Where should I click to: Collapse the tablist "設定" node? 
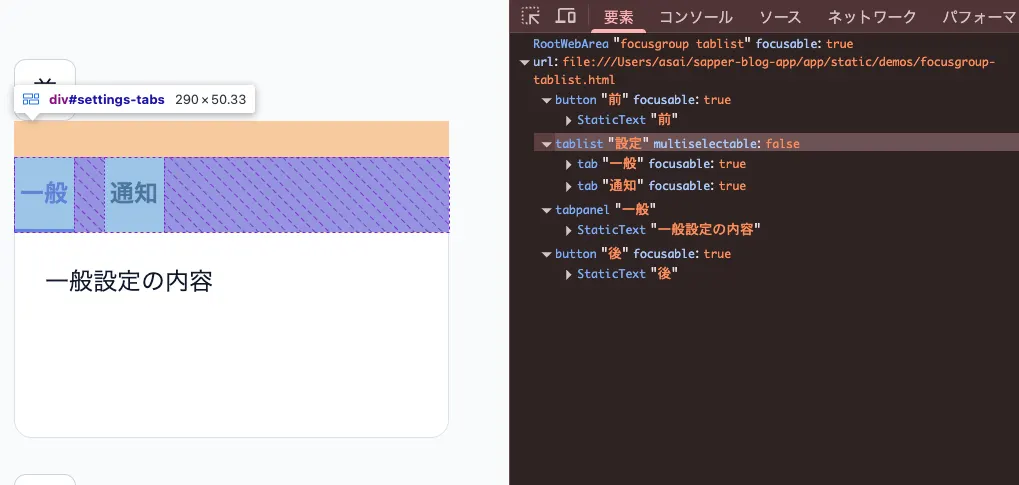point(547,144)
